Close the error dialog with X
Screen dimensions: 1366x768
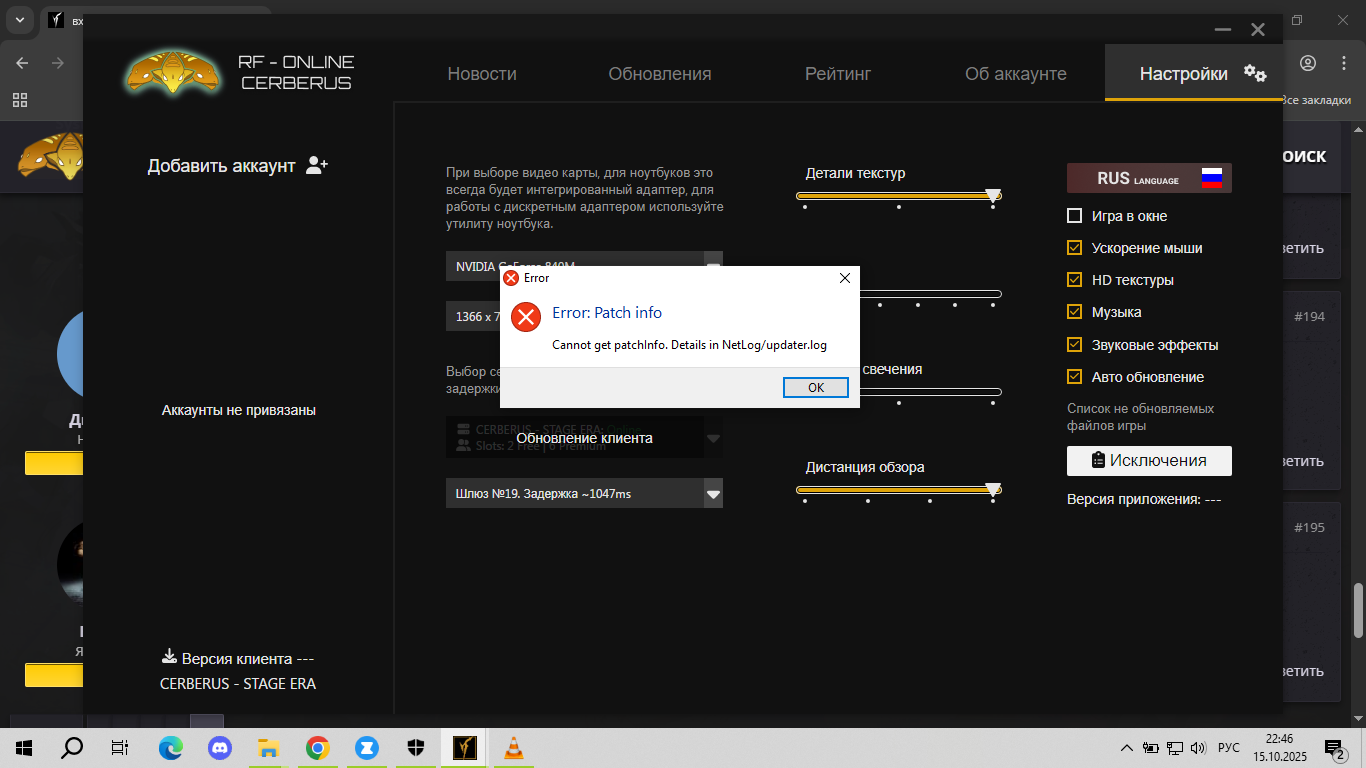[844, 278]
